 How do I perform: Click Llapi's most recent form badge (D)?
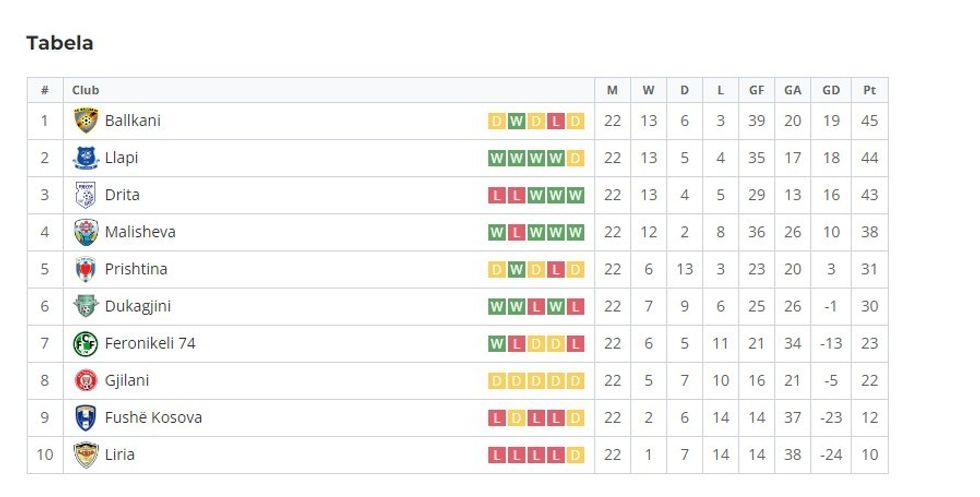pyautogui.click(x=575, y=158)
